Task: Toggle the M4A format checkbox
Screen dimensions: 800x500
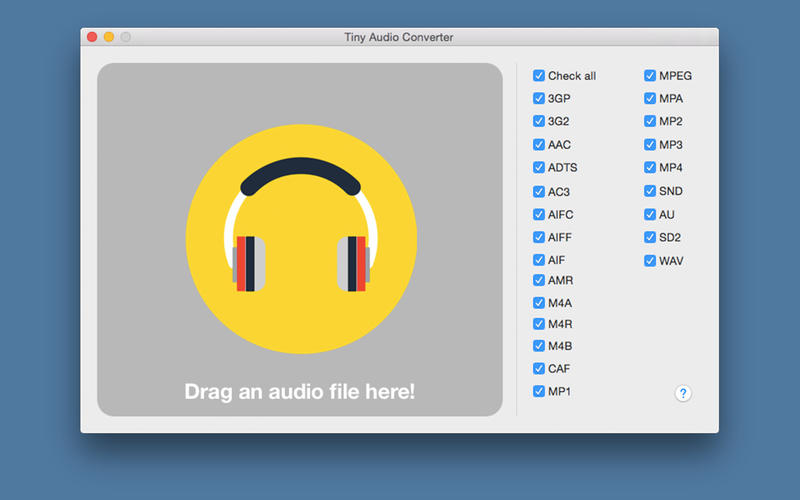Action: click(539, 303)
